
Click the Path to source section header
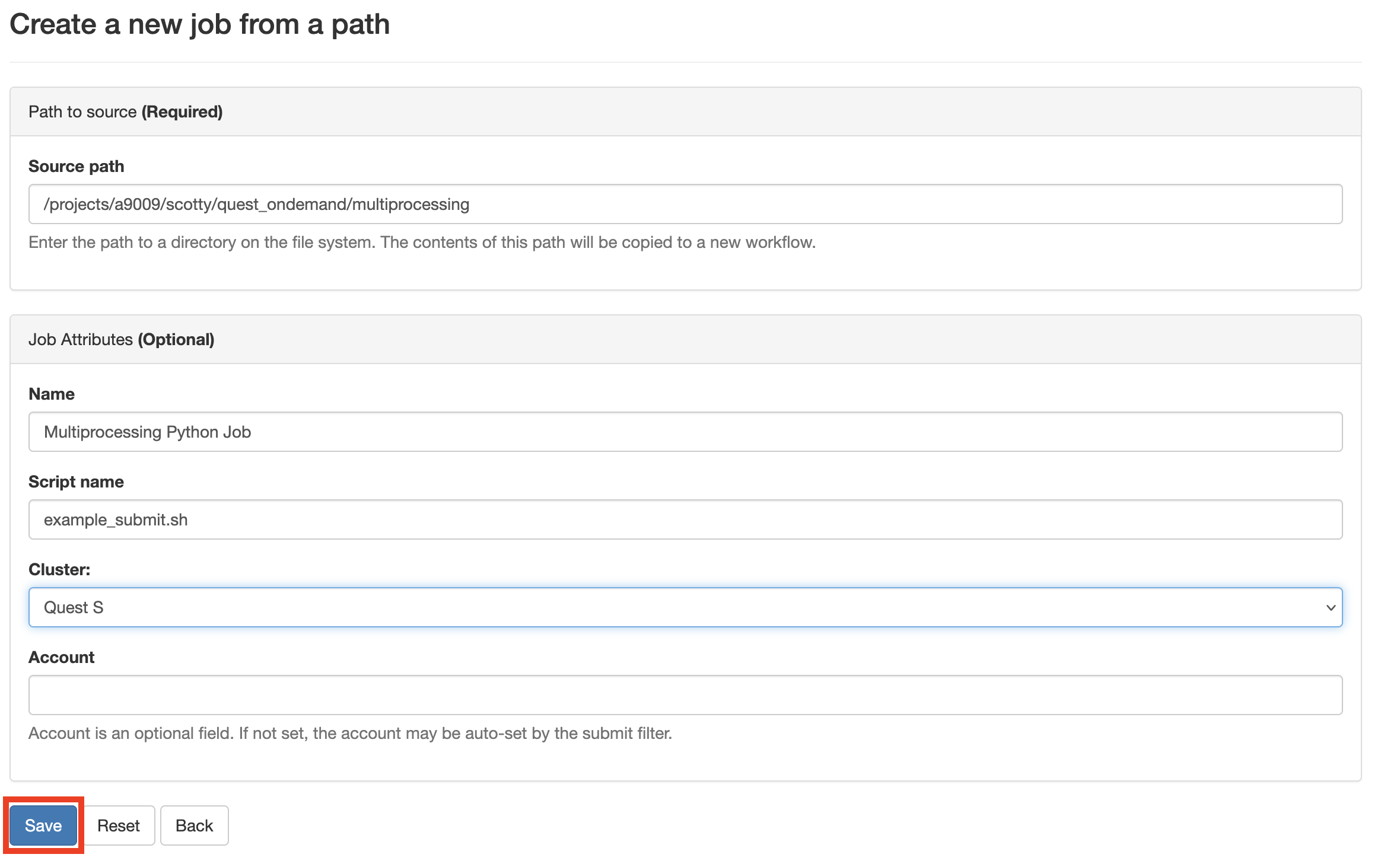click(125, 111)
